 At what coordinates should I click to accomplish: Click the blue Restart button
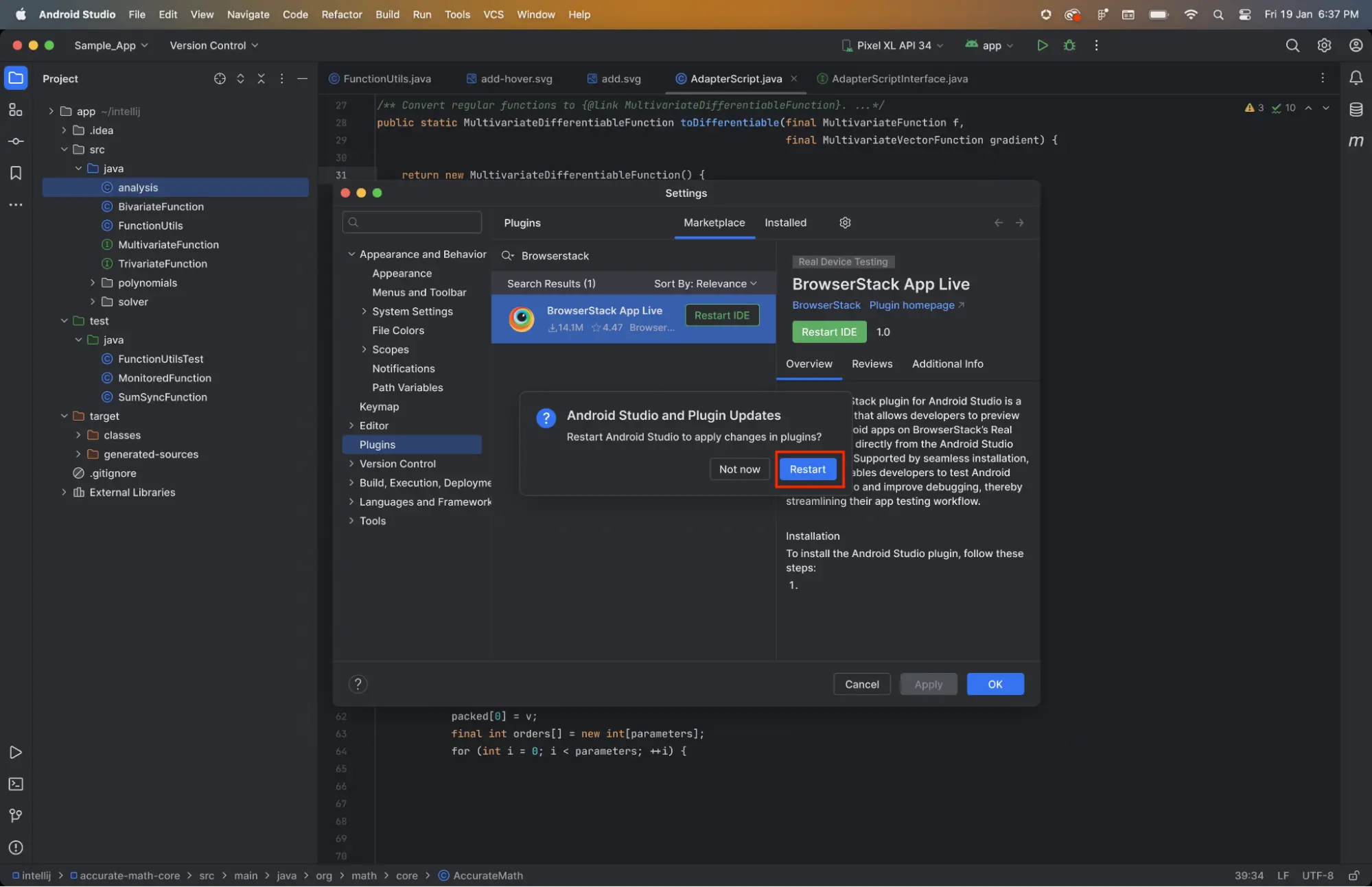pyautogui.click(x=807, y=469)
